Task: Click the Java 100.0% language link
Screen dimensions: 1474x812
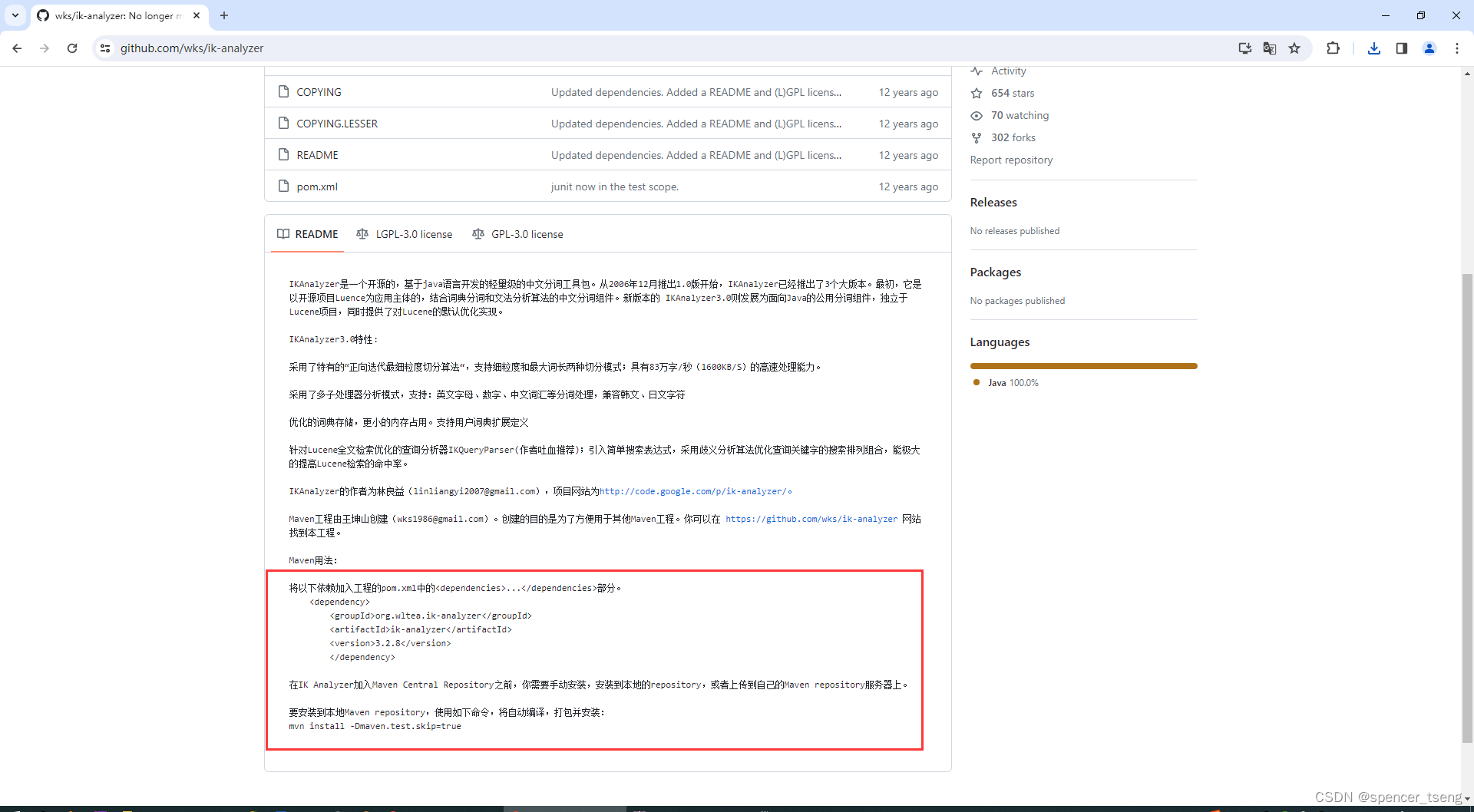Action: pyautogui.click(x=1013, y=383)
